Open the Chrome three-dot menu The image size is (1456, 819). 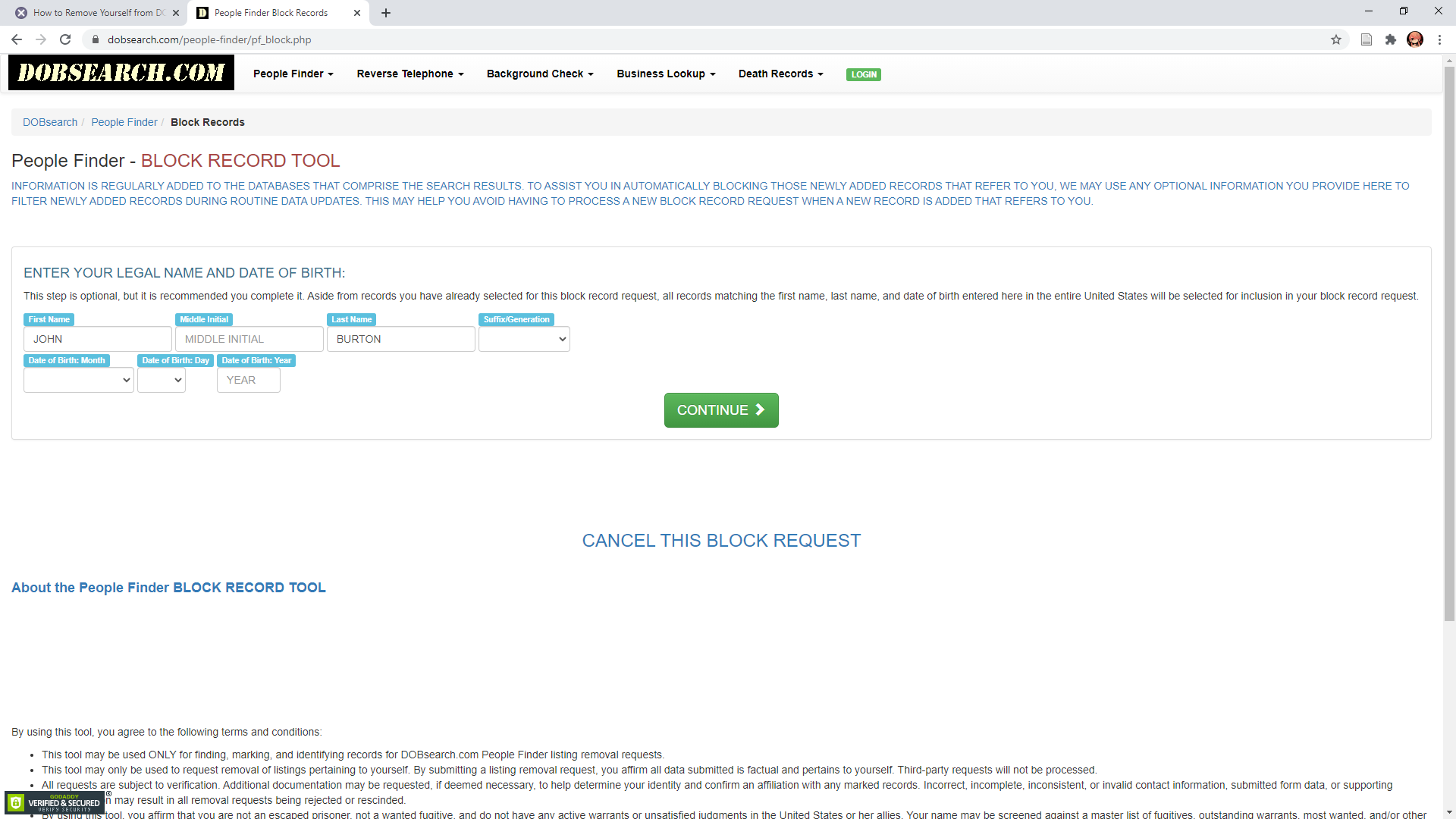tap(1439, 39)
